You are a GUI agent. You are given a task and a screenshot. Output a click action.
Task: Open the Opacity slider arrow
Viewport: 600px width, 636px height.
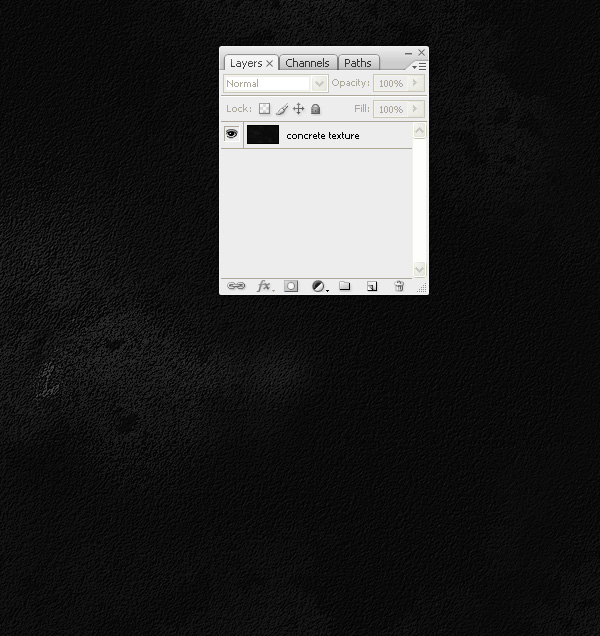(415, 83)
